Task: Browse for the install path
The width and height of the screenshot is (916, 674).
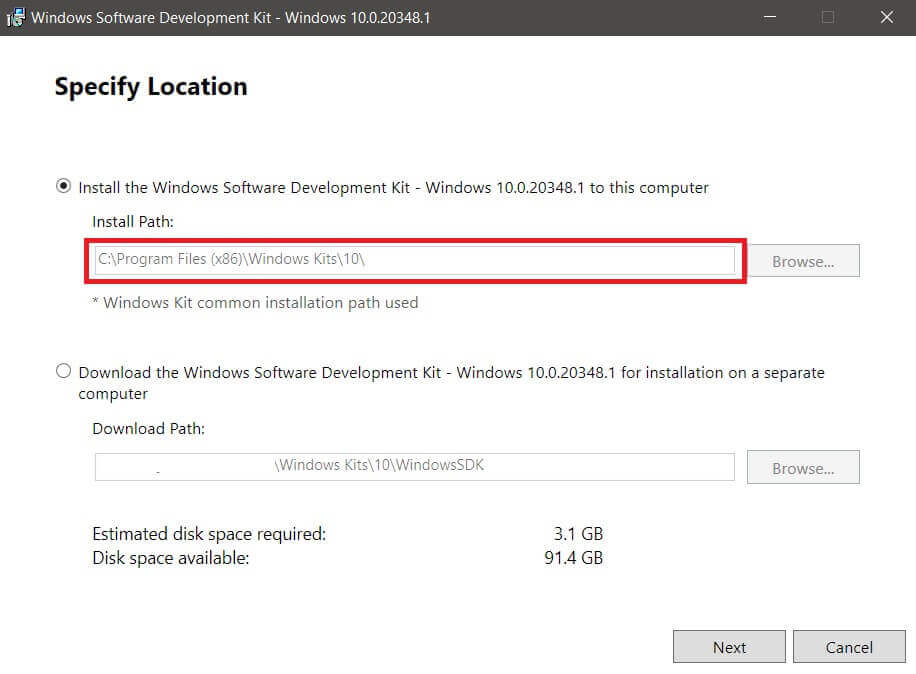Action: pyautogui.click(x=803, y=260)
